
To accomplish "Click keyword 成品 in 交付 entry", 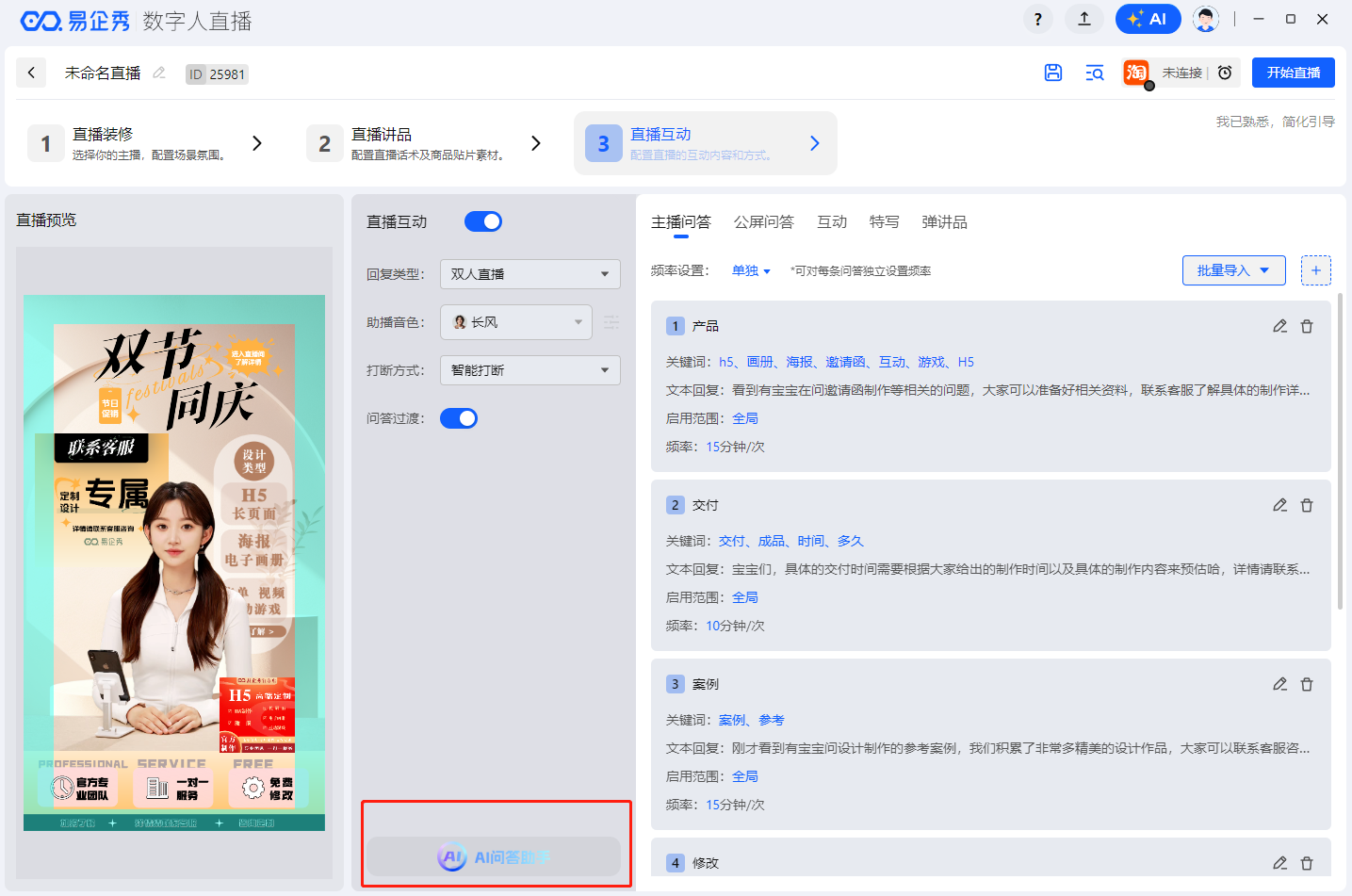I will 771,541.
